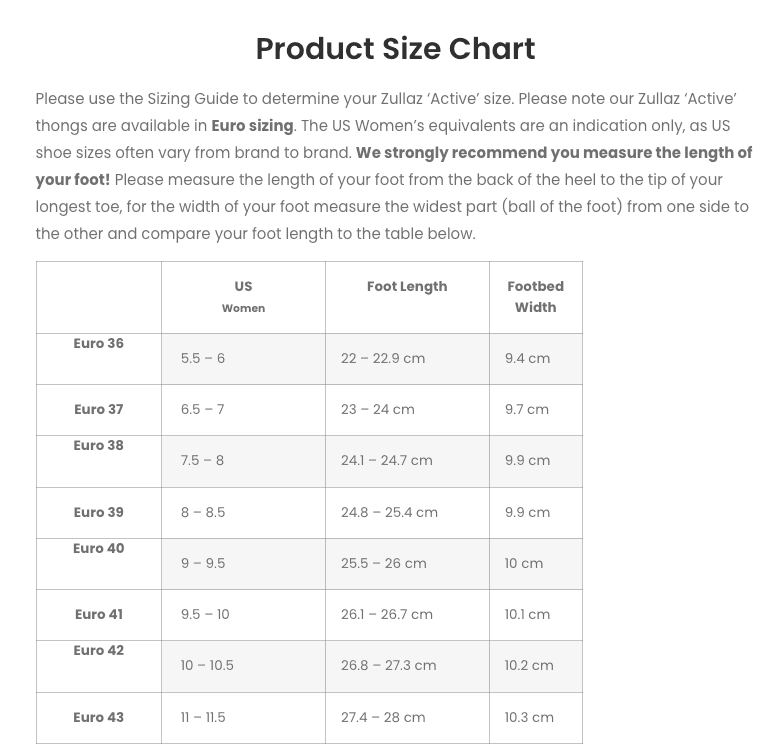The width and height of the screenshot is (757, 752).
Task: Click the Footbed Width column header
Action: coord(535,297)
